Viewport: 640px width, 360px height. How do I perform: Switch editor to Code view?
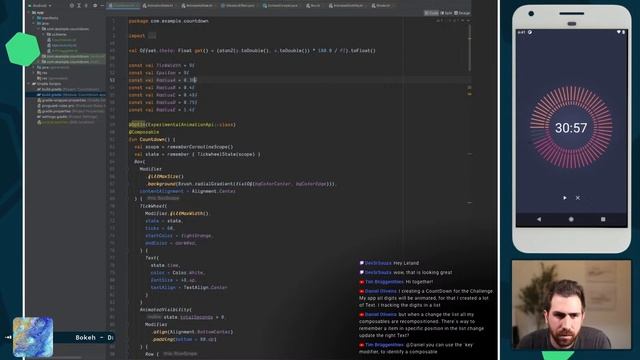(431, 13)
